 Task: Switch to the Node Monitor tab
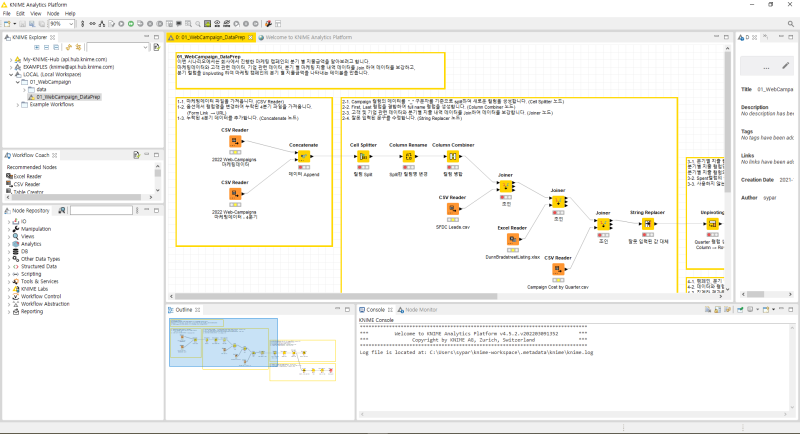coord(417,310)
